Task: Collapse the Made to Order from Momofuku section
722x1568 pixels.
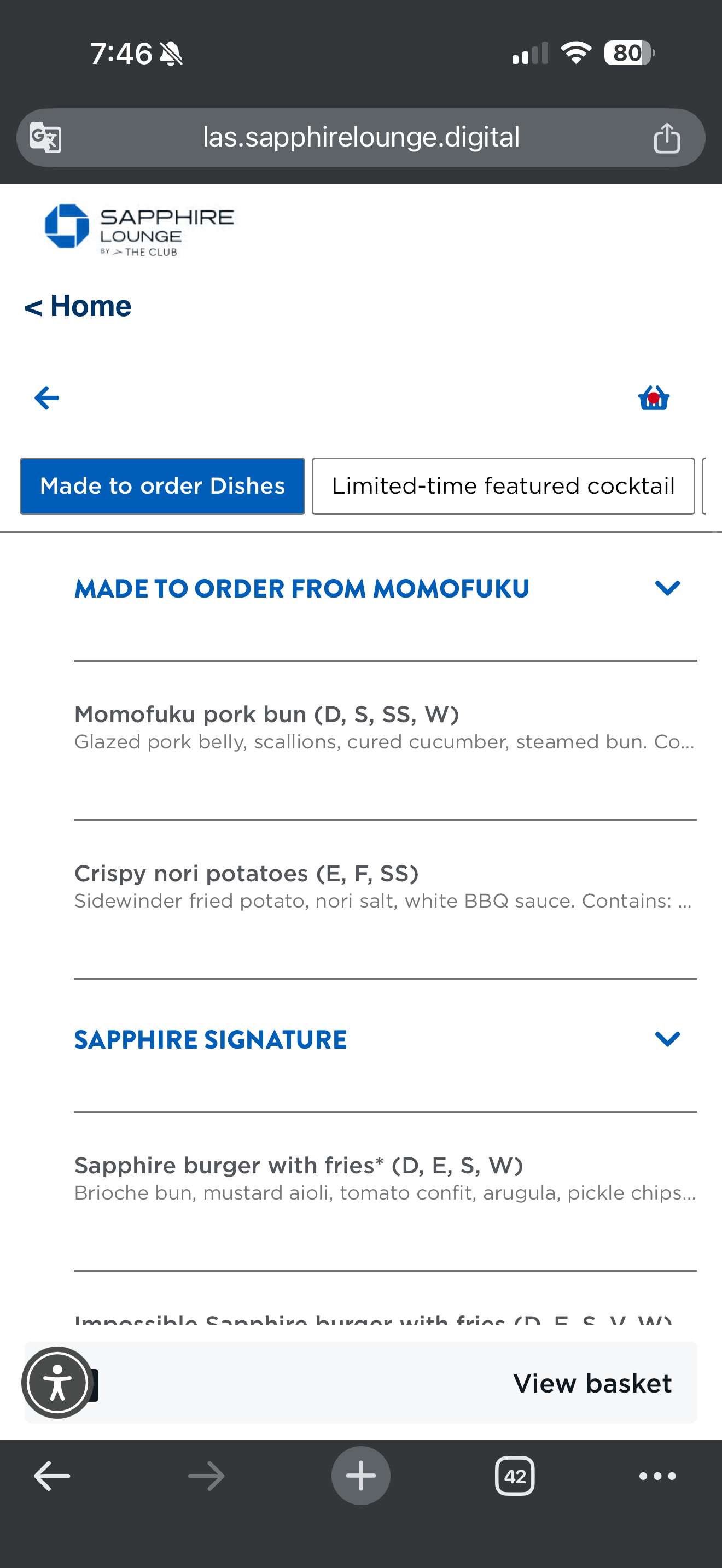Action: click(x=667, y=588)
